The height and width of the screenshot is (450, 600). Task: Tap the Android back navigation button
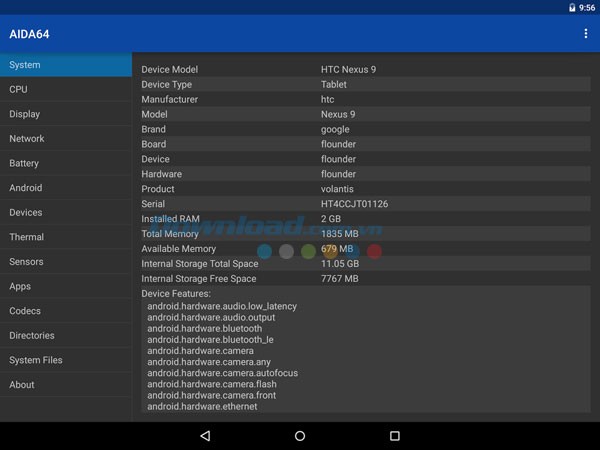[x=205, y=436]
